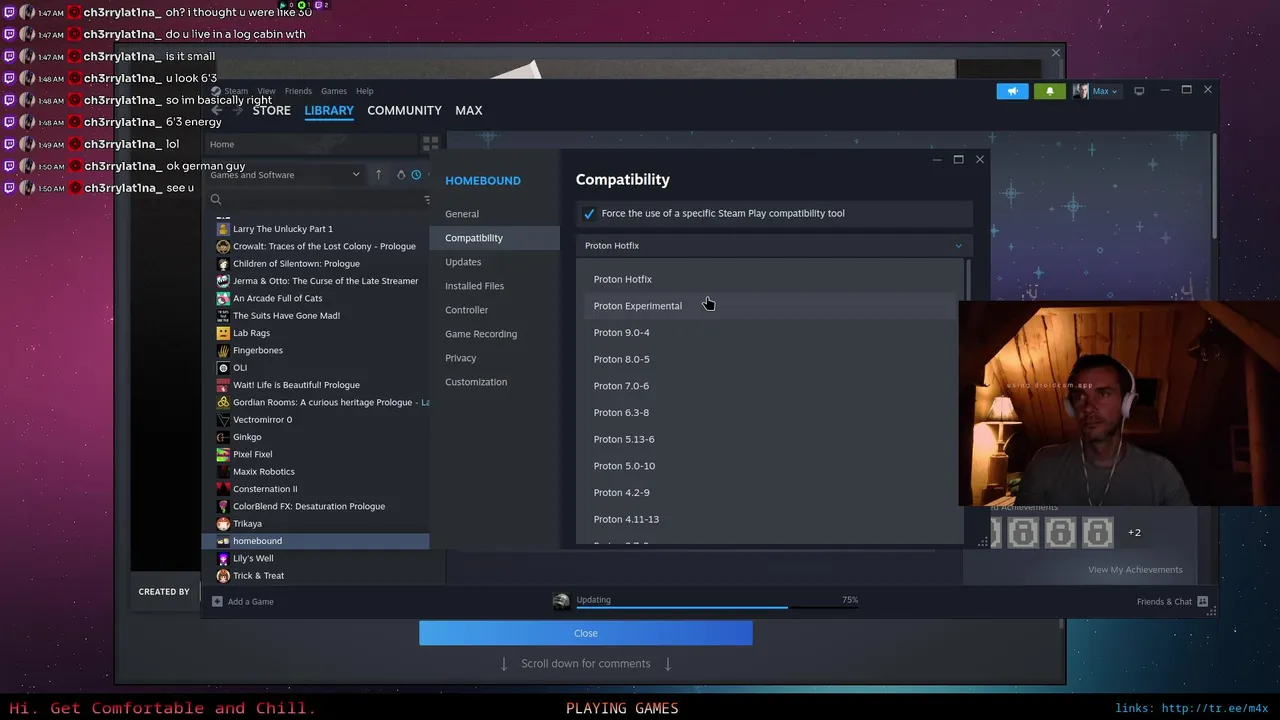Click Add a Game label
The height and width of the screenshot is (720, 1280).
(x=250, y=602)
